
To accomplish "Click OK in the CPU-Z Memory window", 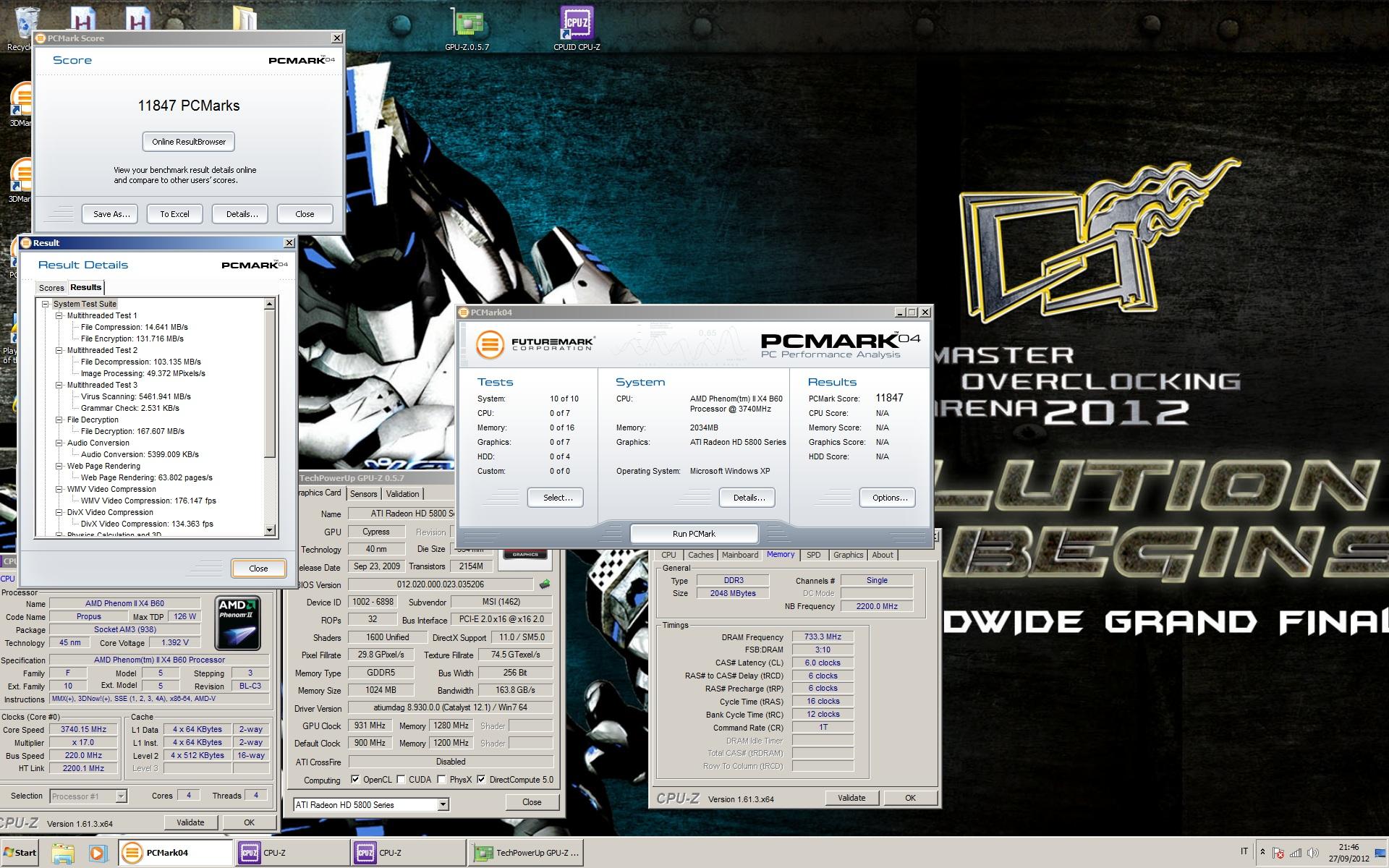I will (x=910, y=798).
